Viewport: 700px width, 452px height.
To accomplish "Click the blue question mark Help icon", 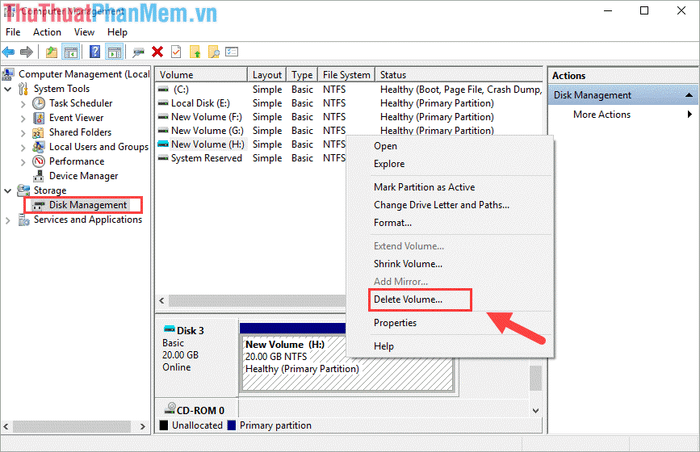I will (x=95, y=52).
